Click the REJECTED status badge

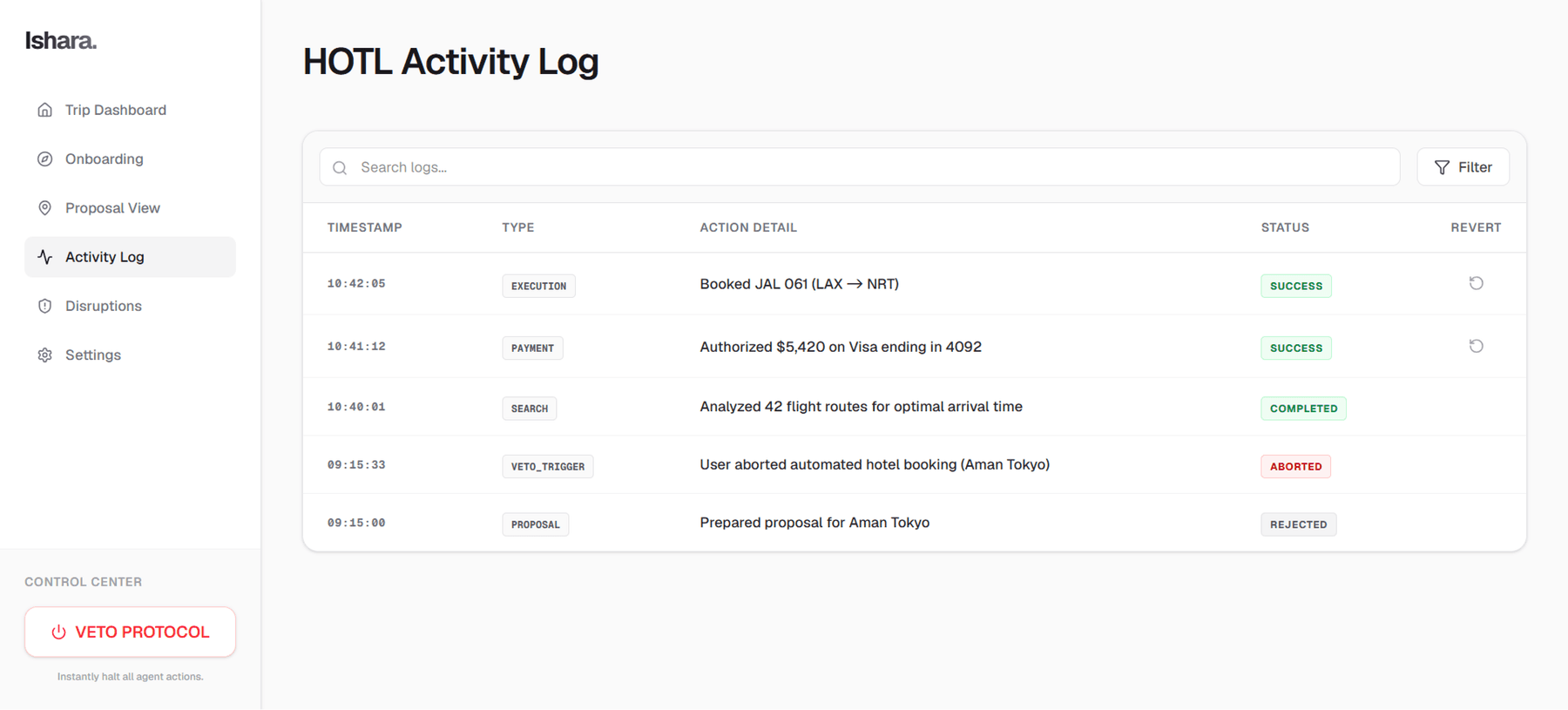click(1298, 524)
